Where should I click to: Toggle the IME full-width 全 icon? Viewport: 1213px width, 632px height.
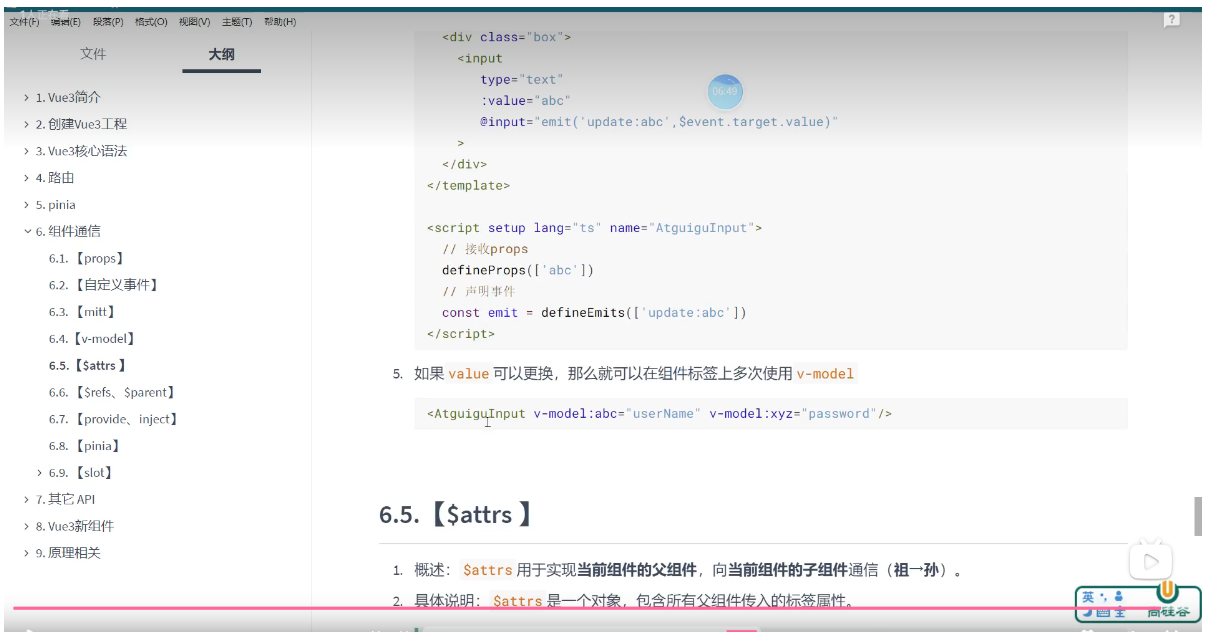click(1119, 612)
